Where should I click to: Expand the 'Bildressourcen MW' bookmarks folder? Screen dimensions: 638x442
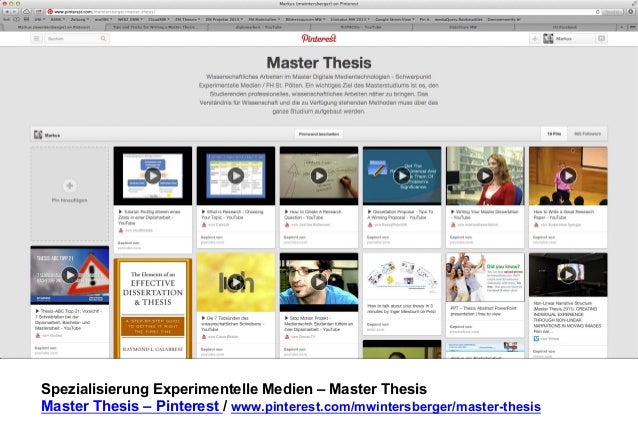(x=305, y=20)
